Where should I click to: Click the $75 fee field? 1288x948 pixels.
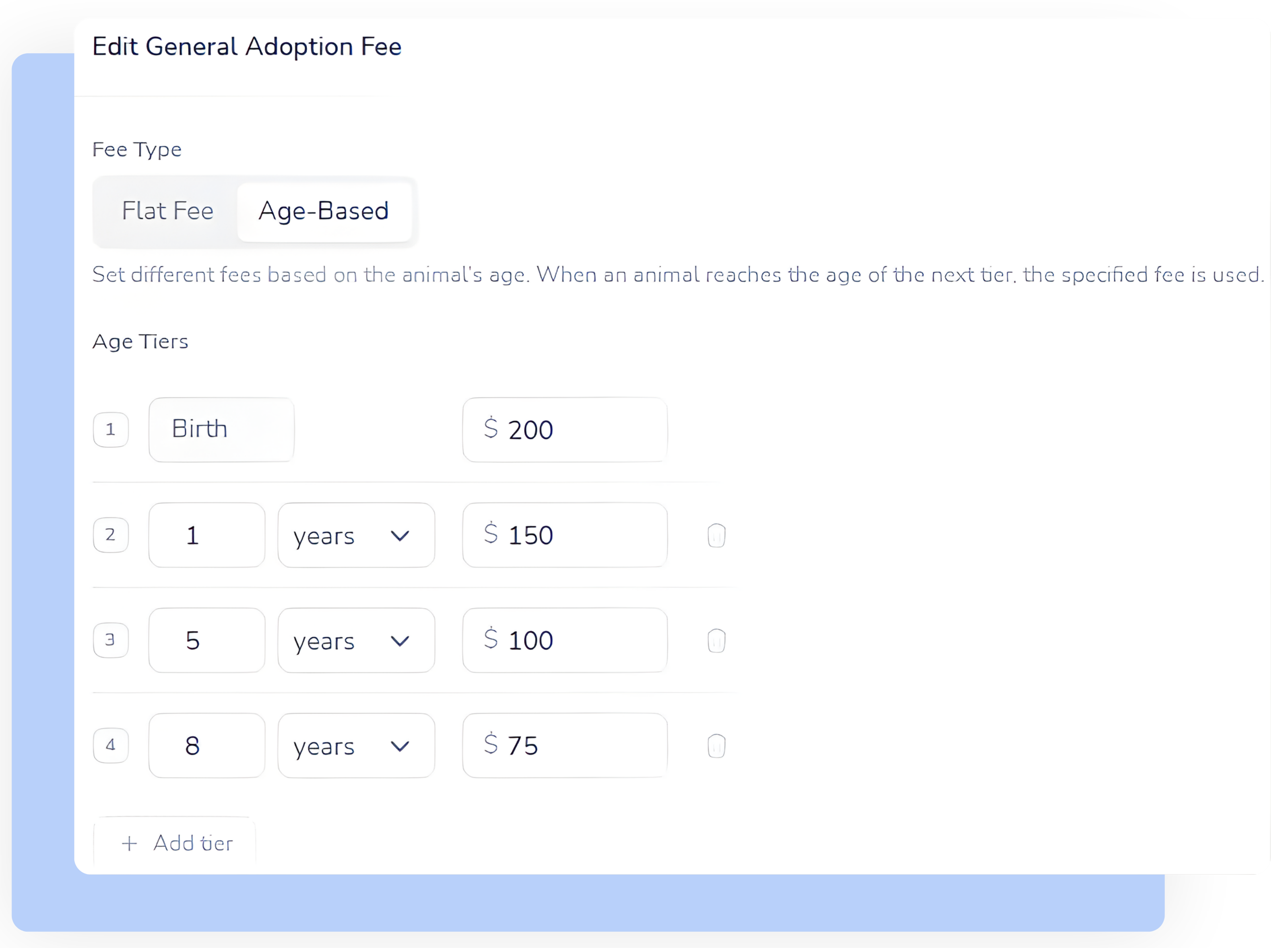pos(565,746)
